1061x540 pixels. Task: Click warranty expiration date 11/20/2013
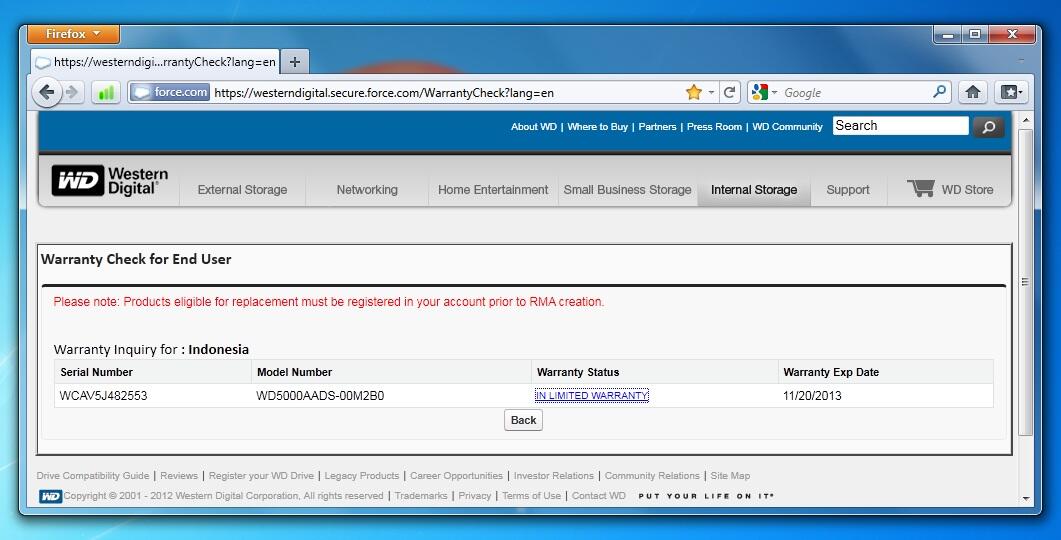[x=812, y=396]
